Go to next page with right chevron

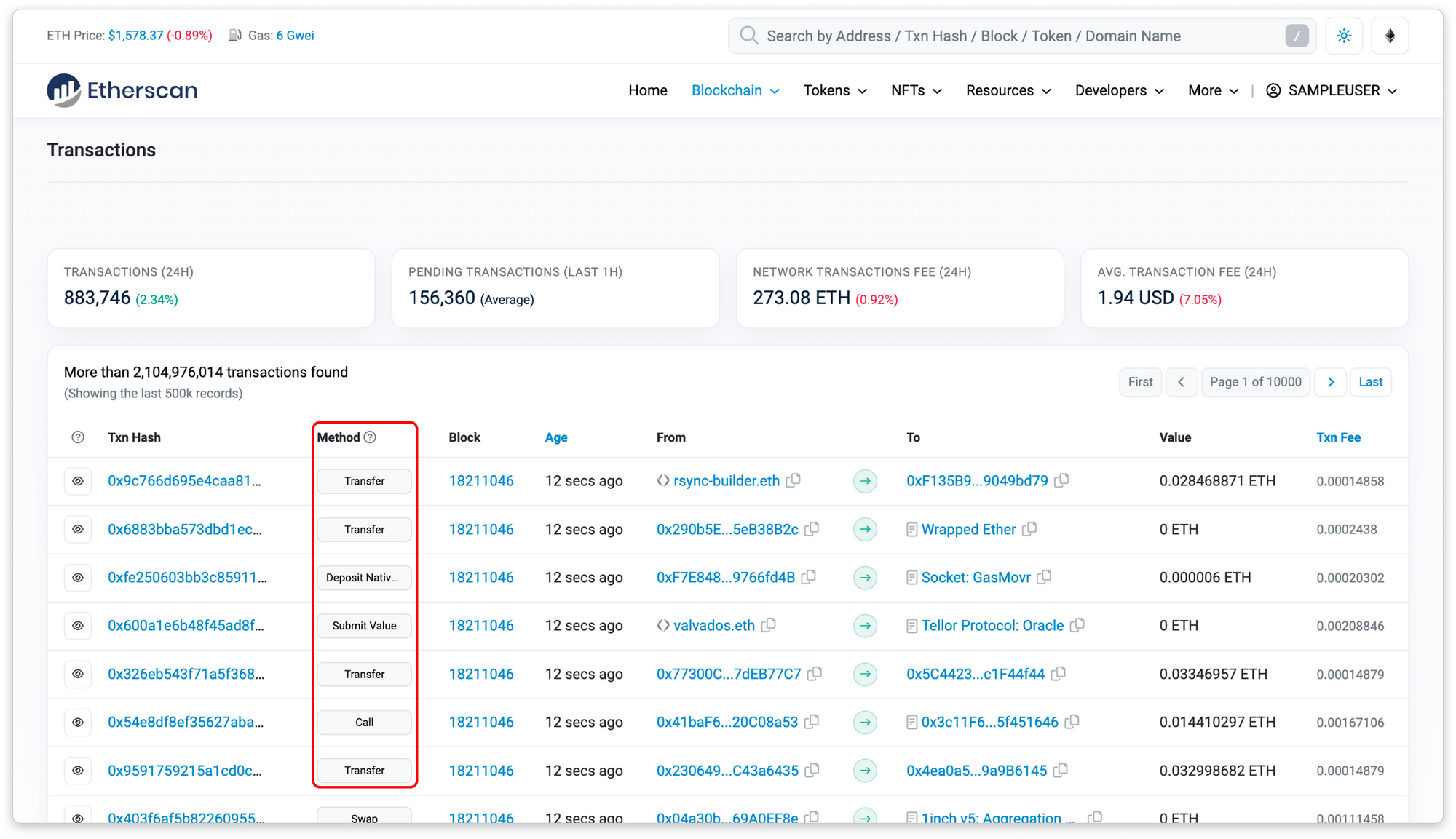[x=1330, y=382]
